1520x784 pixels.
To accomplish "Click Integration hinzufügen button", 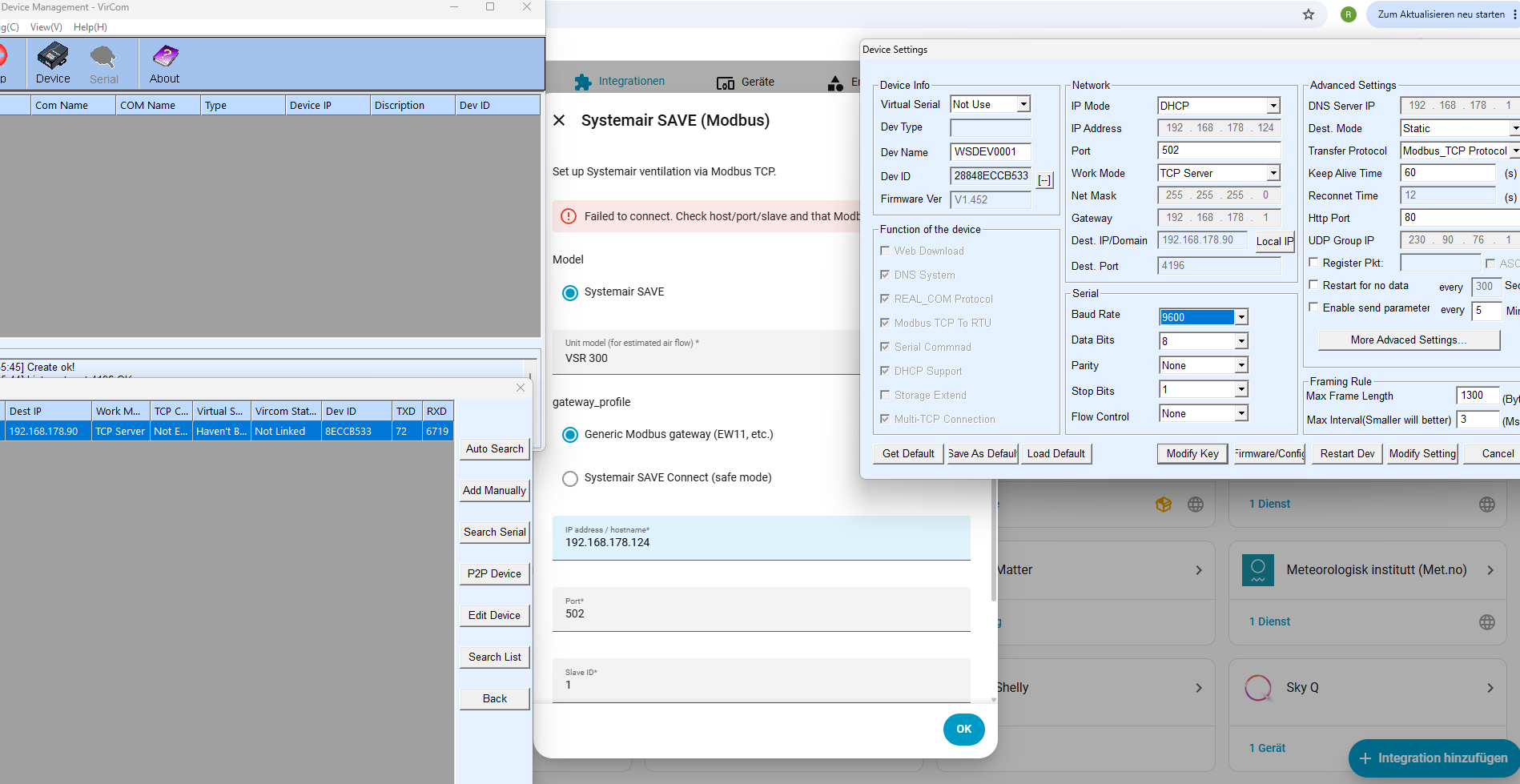I will pyautogui.click(x=1434, y=758).
